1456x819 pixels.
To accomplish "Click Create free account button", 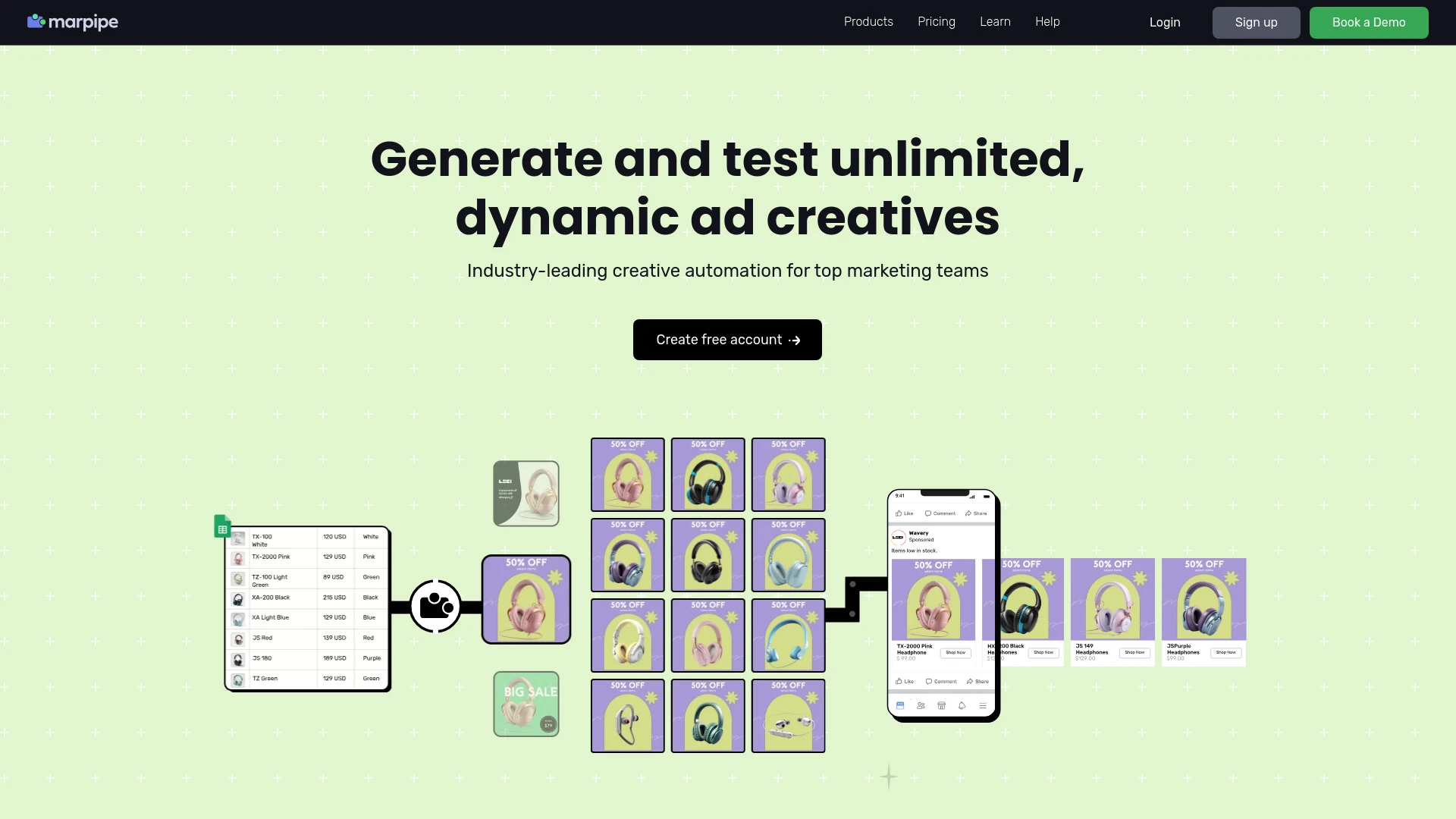I will (727, 339).
